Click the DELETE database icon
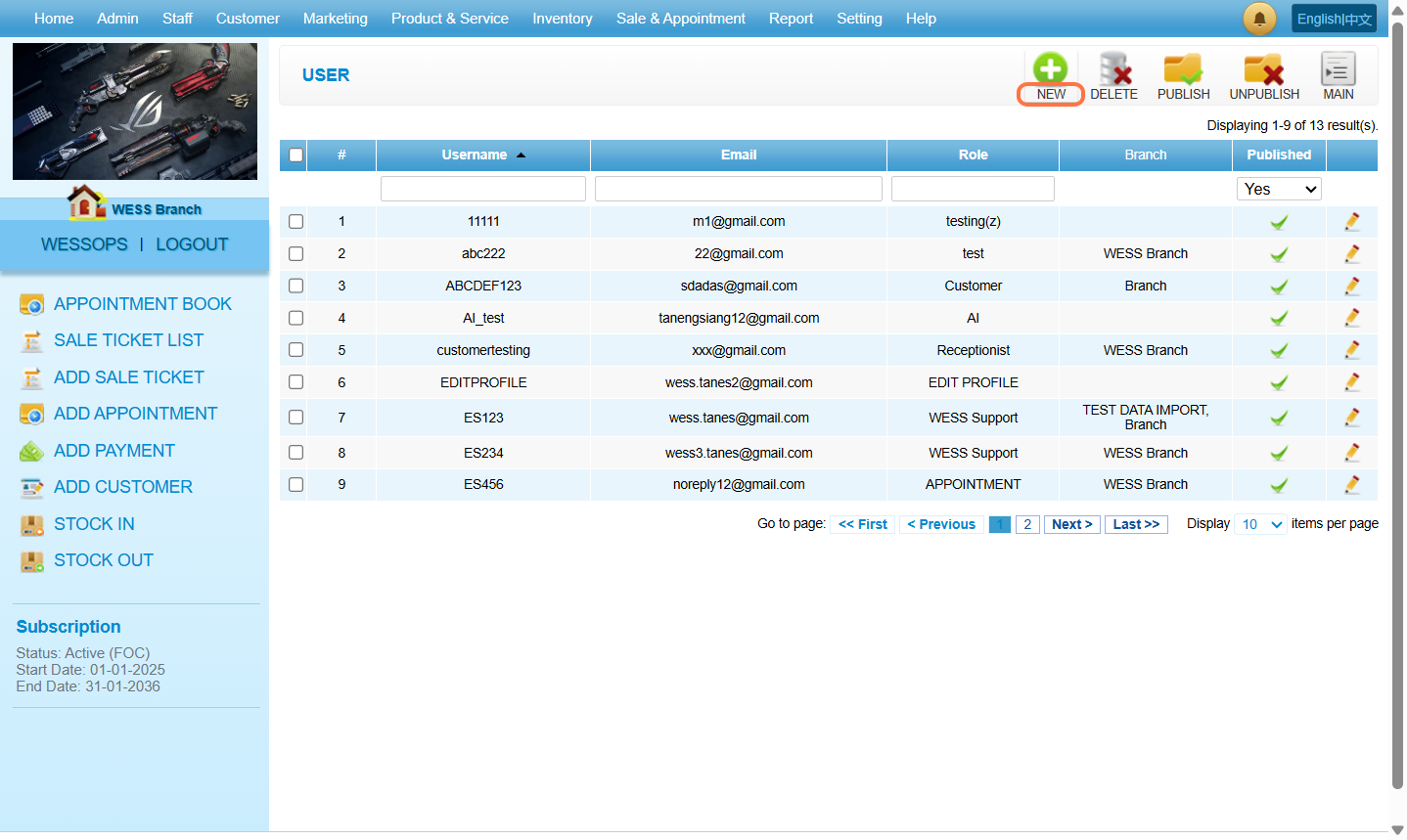 point(1114,68)
